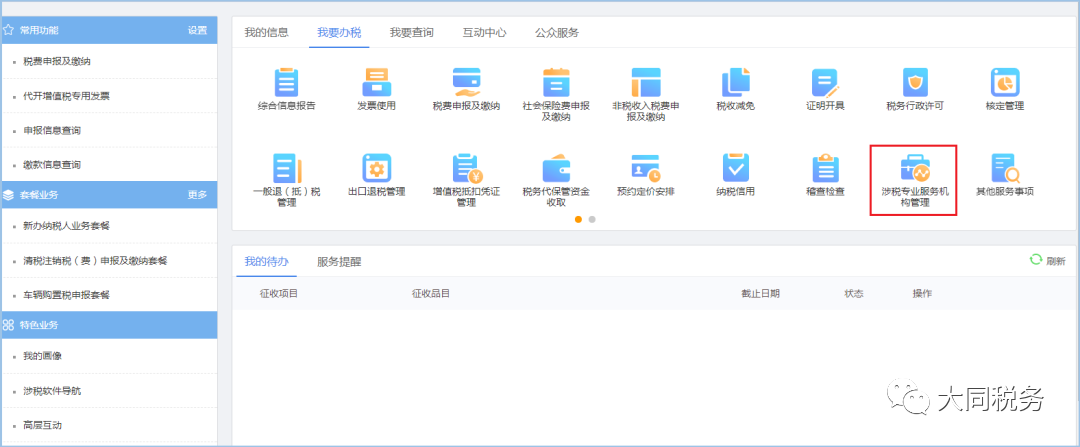
Task: Open 我的画像 link
Action: 43,356
